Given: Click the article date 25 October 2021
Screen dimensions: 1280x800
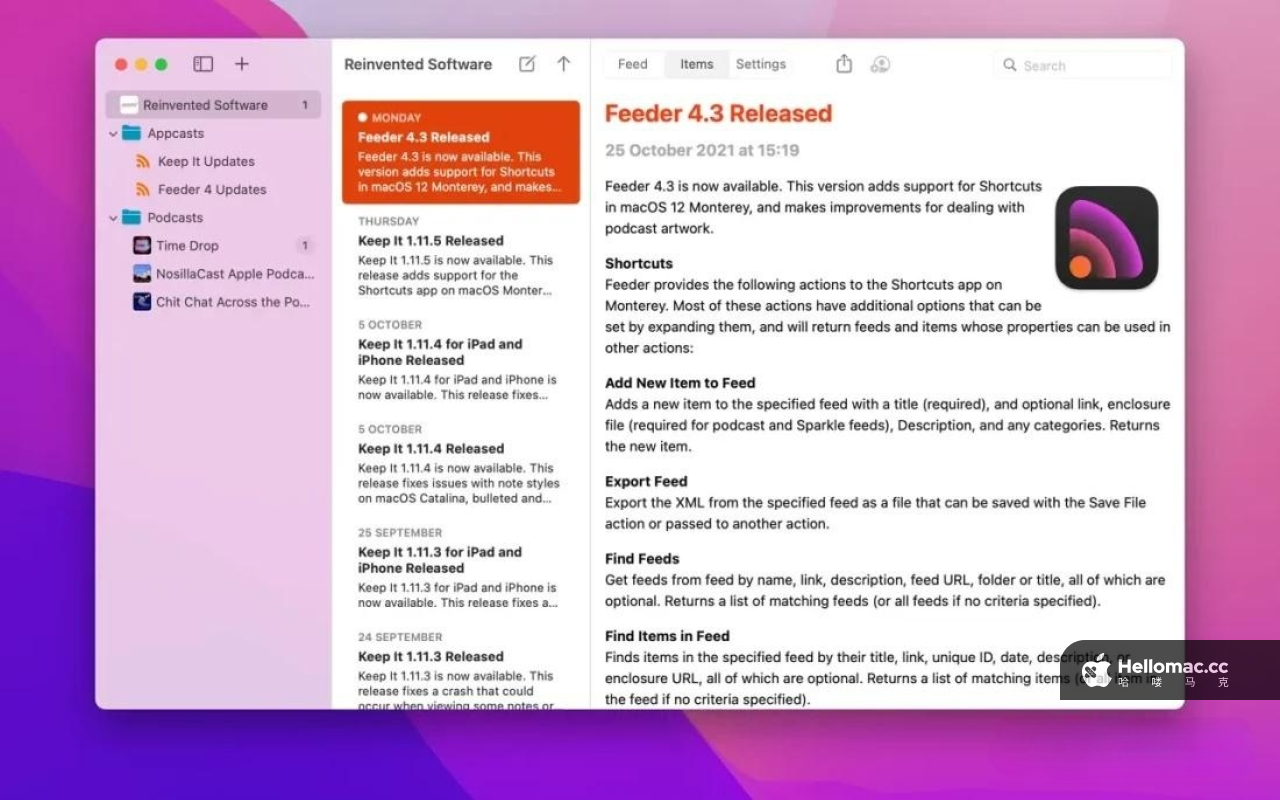Looking at the screenshot, I should pyautogui.click(x=702, y=150).
